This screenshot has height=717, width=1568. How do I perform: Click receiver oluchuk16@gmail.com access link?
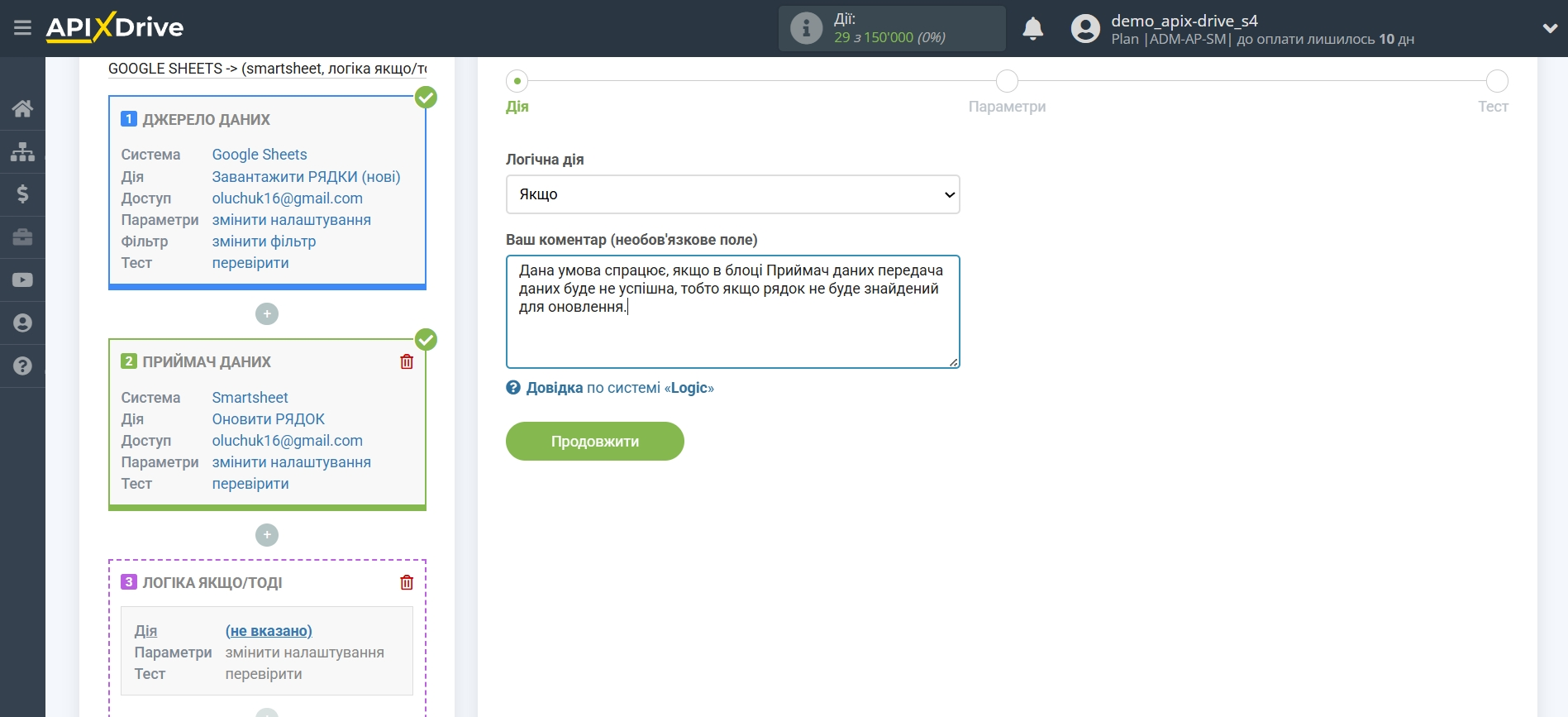288,441
